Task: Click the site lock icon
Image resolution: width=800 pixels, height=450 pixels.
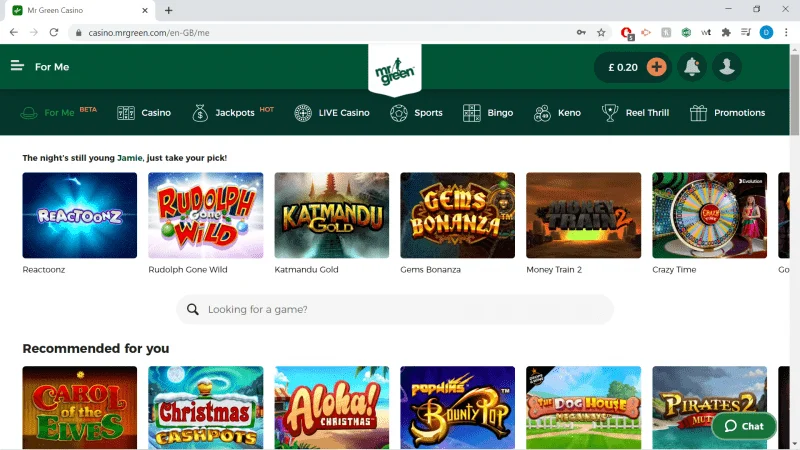Action: 78,33
